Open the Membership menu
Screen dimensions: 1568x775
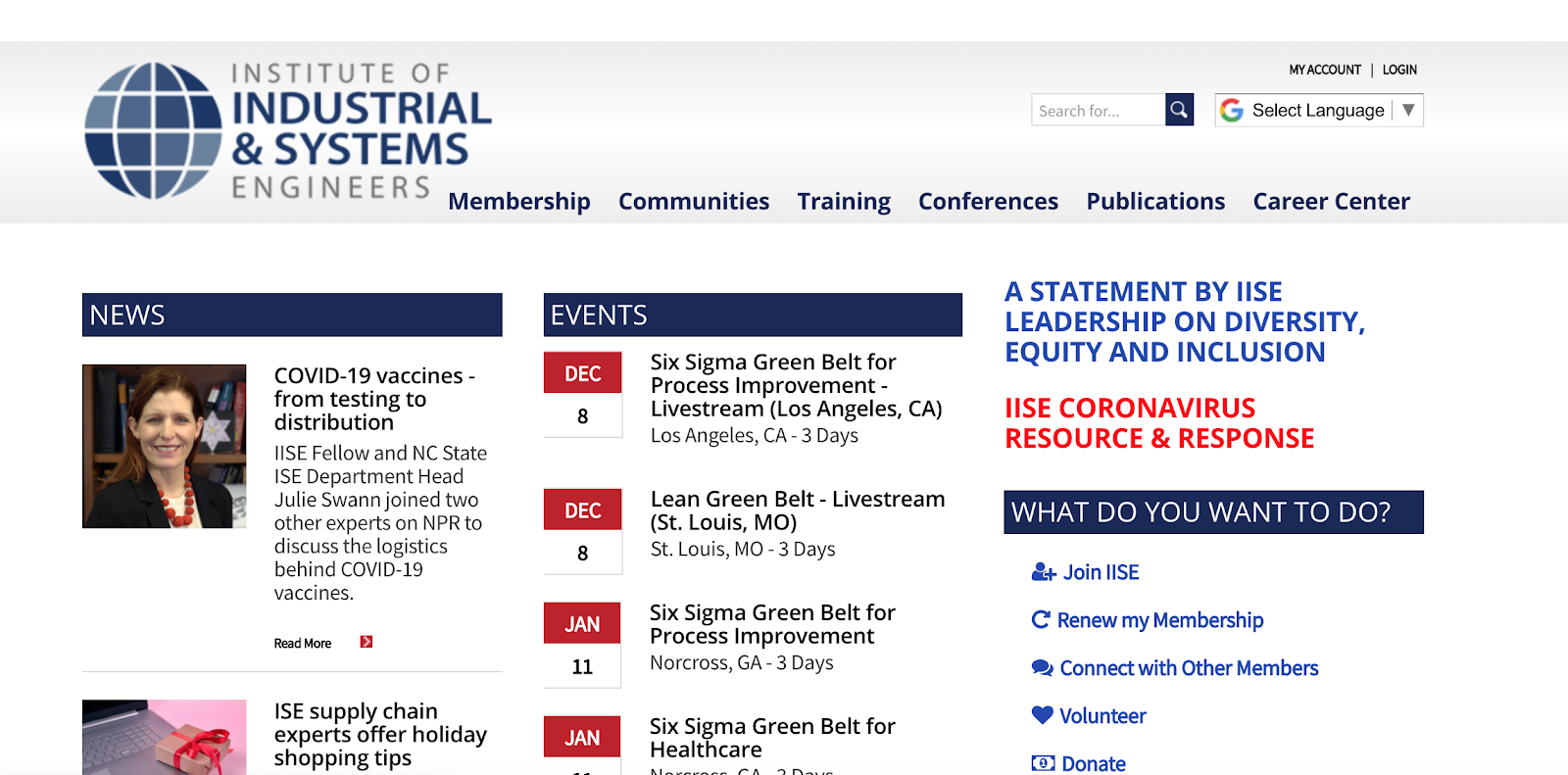click(519, 201)
